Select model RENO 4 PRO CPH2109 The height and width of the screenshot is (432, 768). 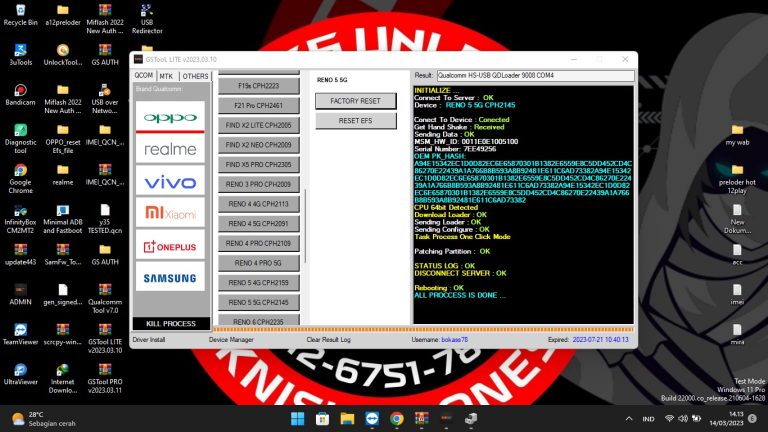coord(259,243)
